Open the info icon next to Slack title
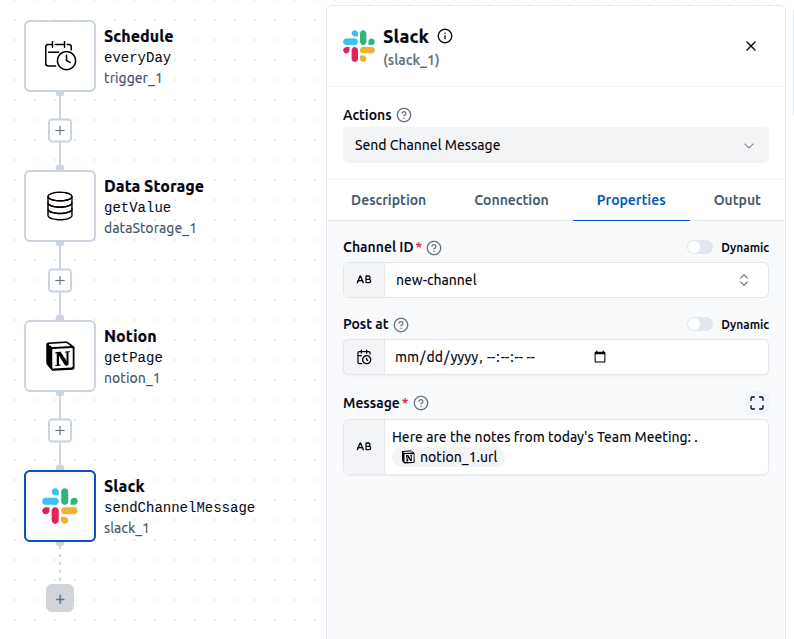 point(445,36)
